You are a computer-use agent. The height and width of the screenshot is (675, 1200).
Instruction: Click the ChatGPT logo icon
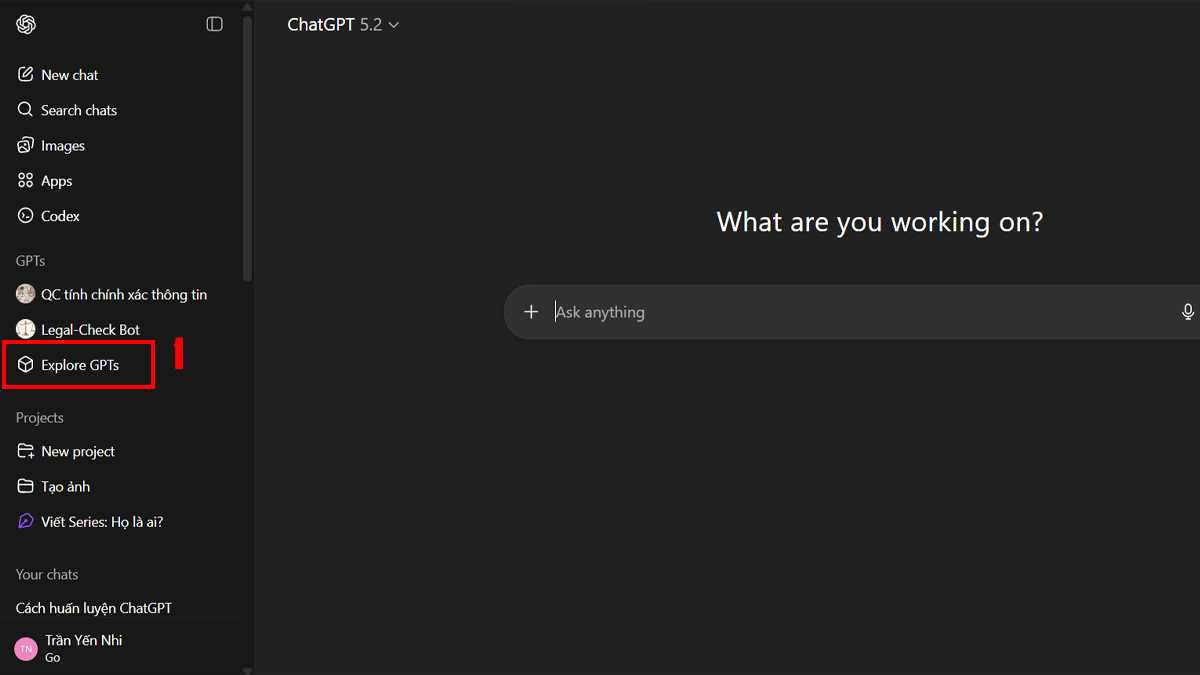26,24
